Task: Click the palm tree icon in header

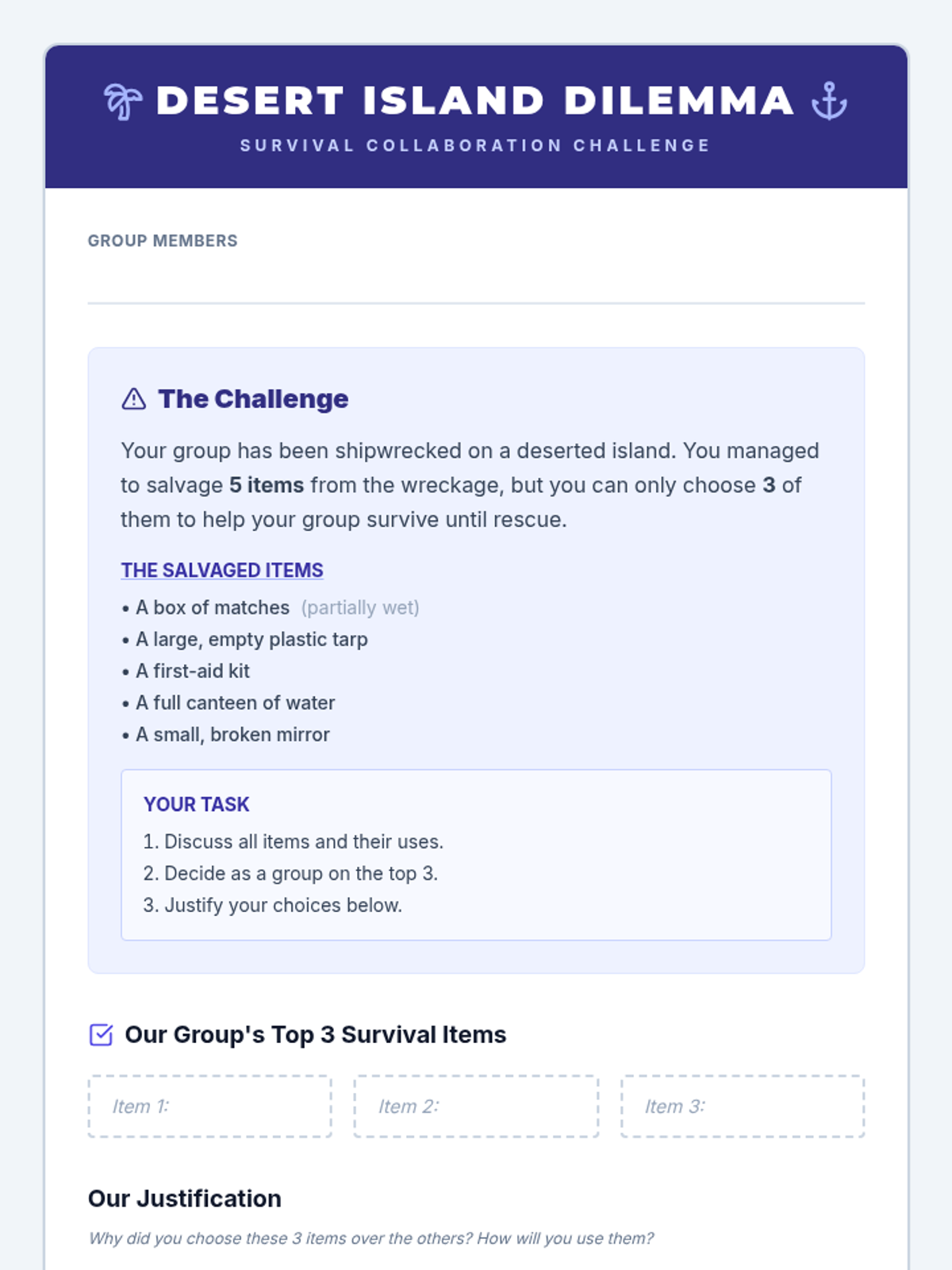Action: coord(123,102)
